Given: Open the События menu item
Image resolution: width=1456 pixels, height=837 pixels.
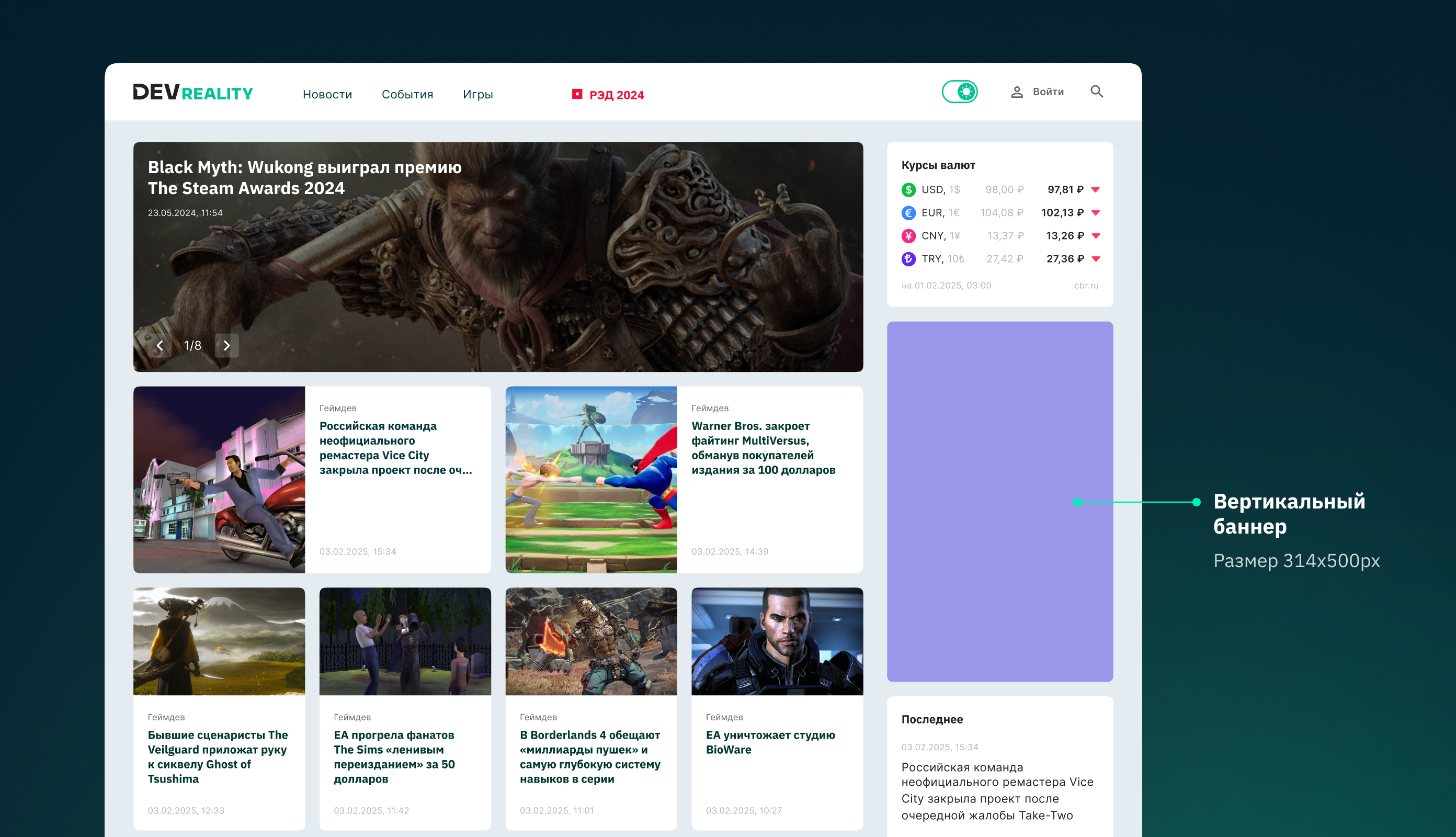Looking at the screenshot, I should 407,94.
